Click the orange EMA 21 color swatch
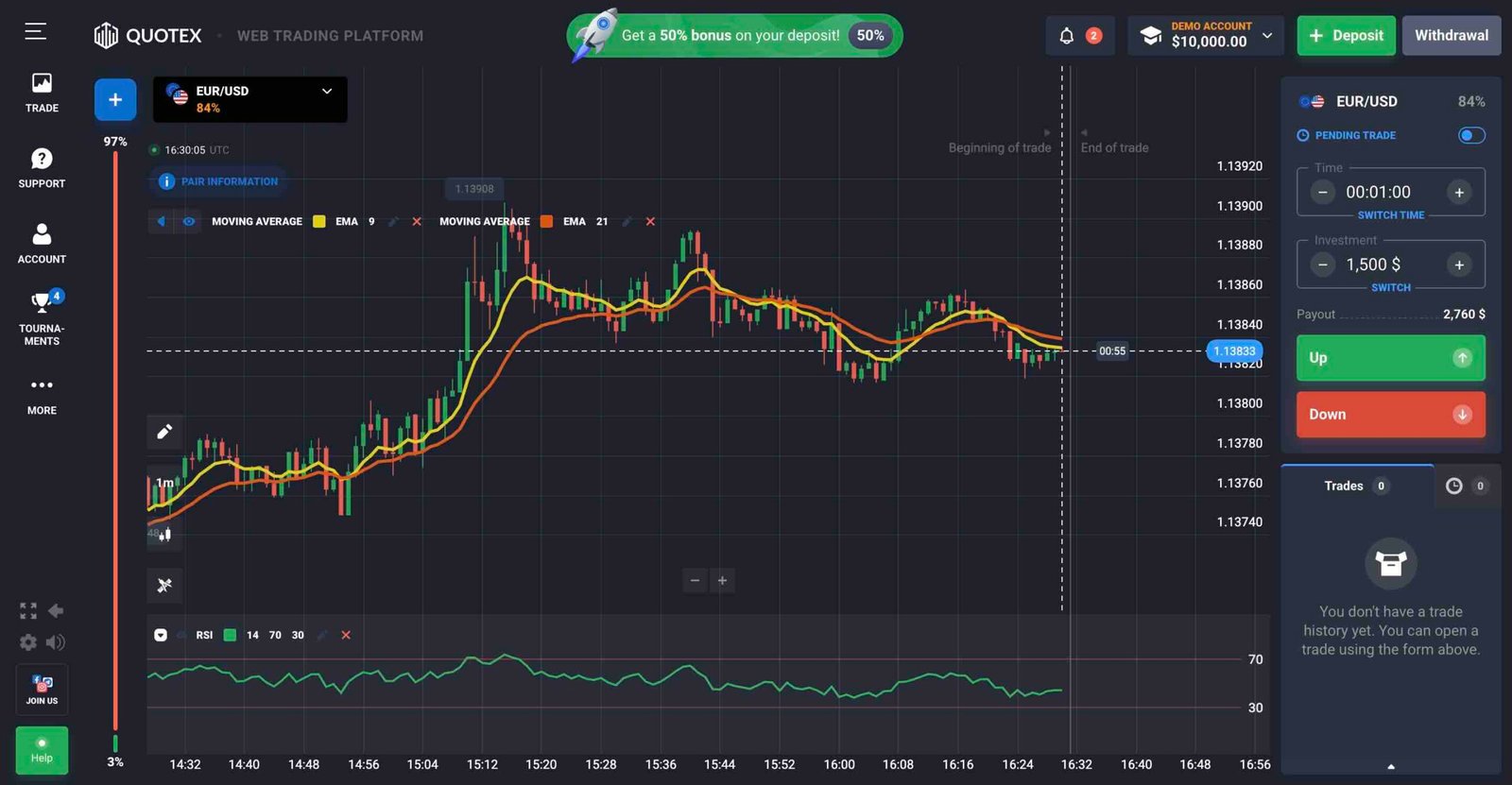This screenshot has width=1512, height=785. click(546, 222)
